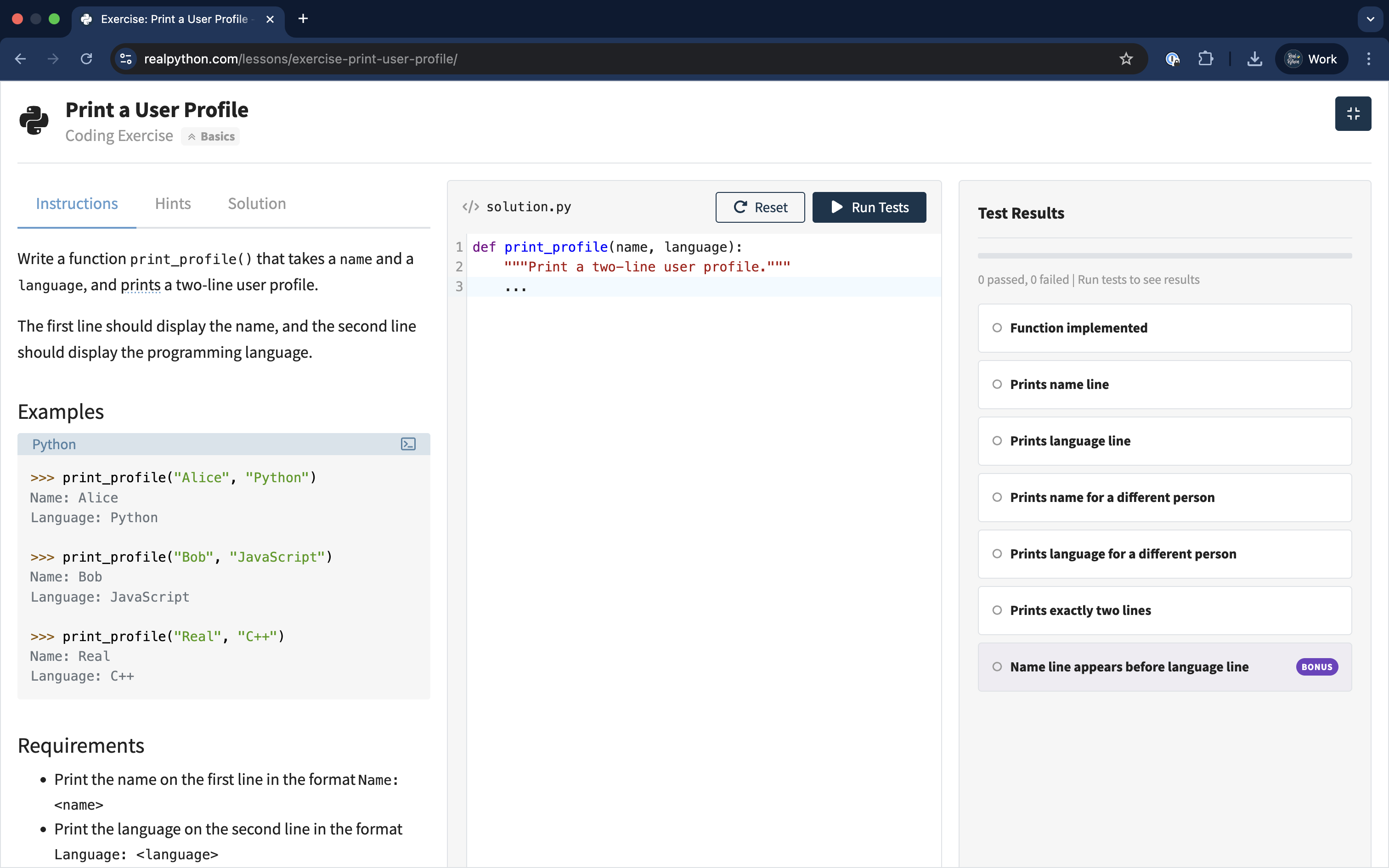This screenshot has width=1389, height=868.
Task: Click the Test Results heading
Action: click(x=1021, y=213)
